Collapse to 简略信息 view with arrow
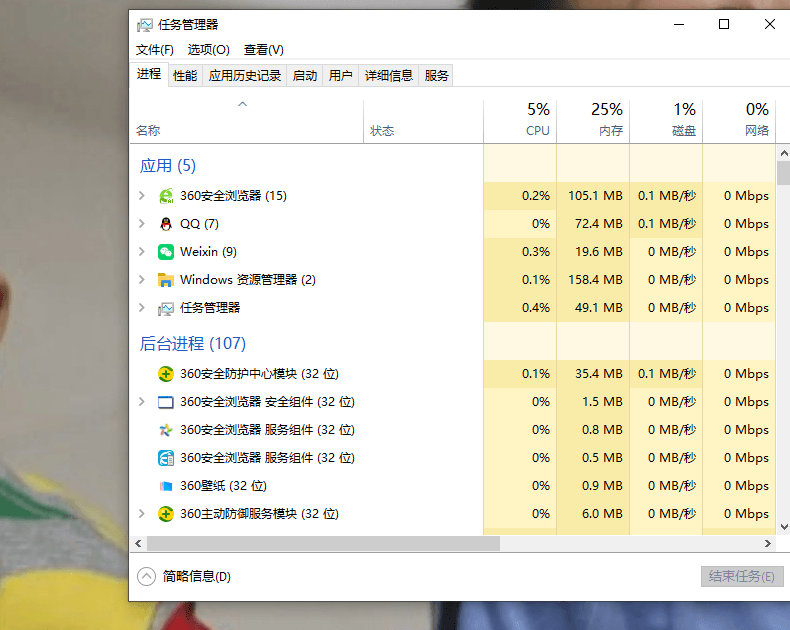This screenshot has width=790, height=630. pos(147,577)
